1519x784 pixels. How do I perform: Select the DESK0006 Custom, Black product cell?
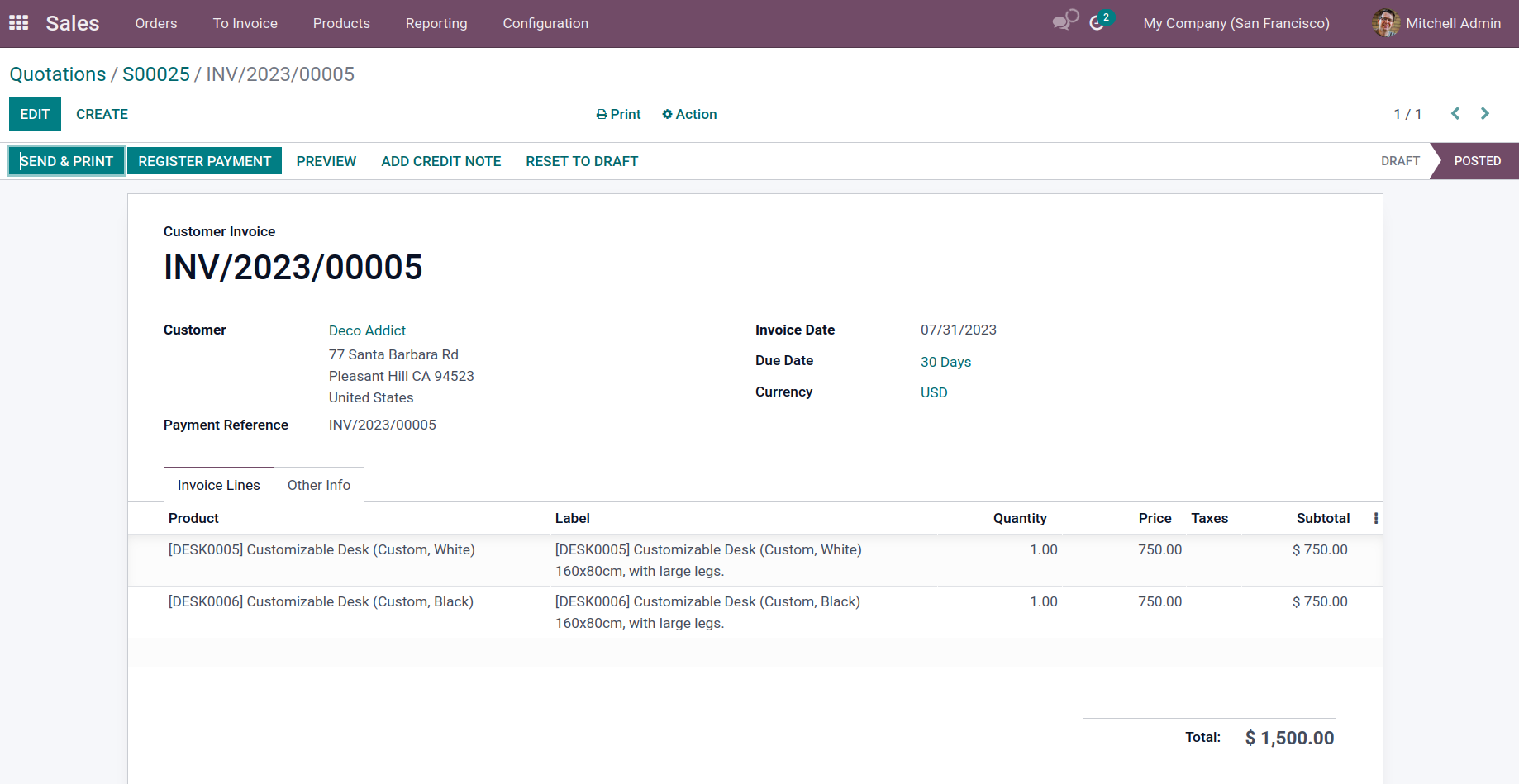(x=321, y=601)
